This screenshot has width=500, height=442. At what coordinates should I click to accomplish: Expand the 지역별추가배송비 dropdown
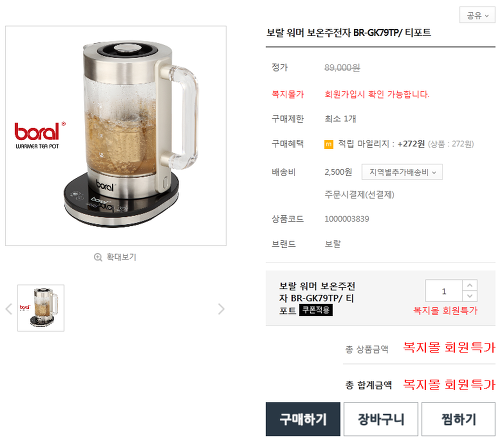click(x=402, y=172)
